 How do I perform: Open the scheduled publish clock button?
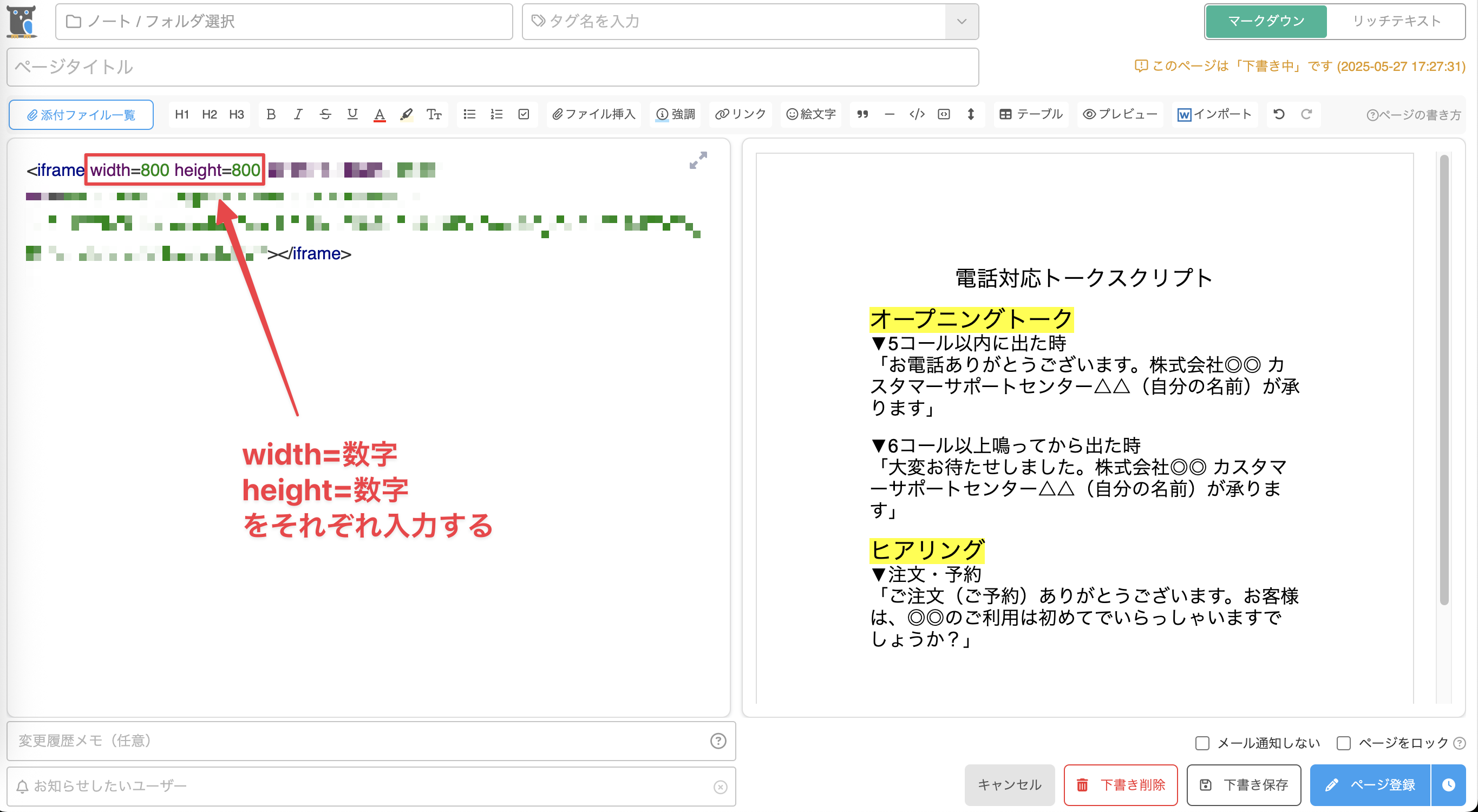click(x=1449, y=785)
